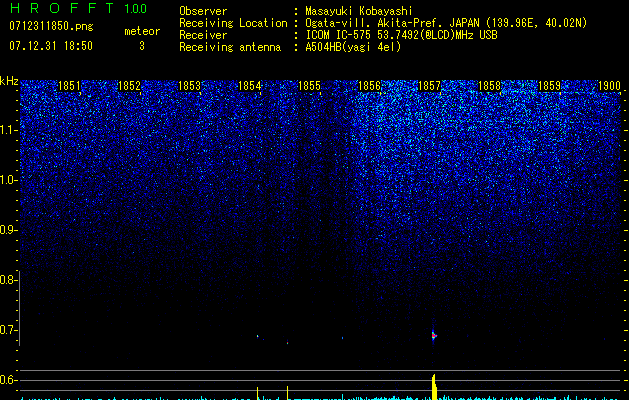Click the 1.0 frequency axis label
Screen dimensions: 629x400
click(x=9, y=181)
